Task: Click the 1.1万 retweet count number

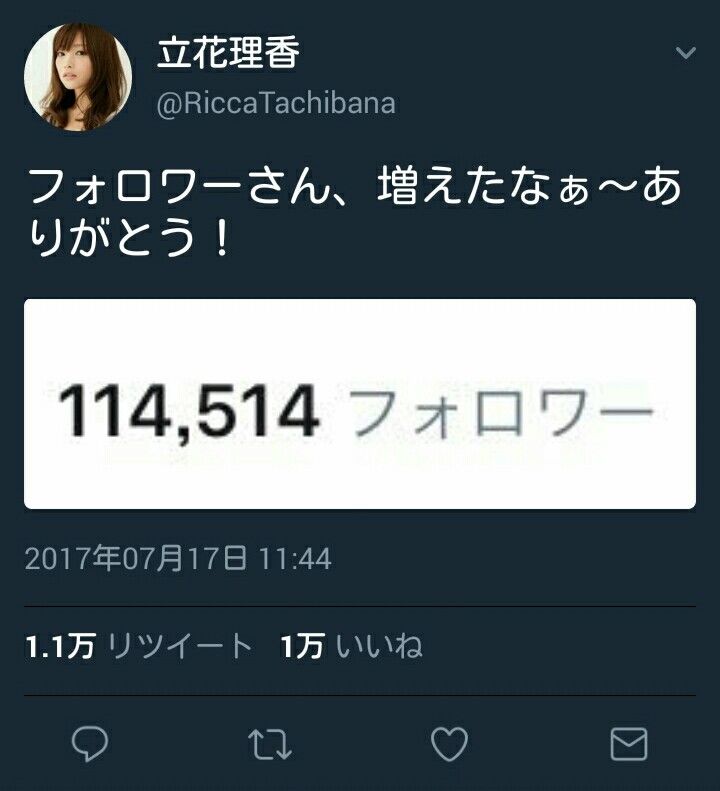Action: (60, 646)
